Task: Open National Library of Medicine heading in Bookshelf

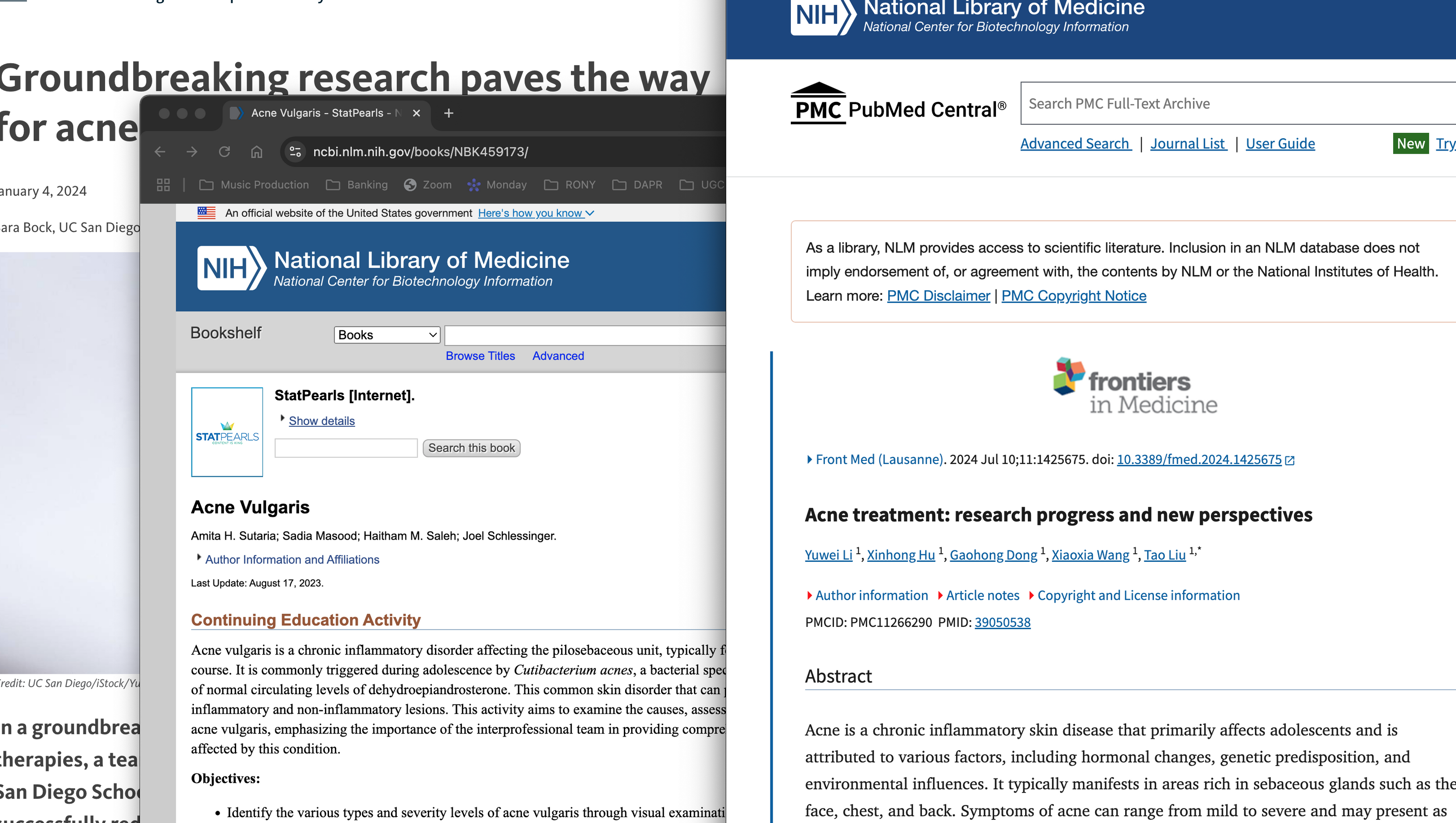Action: click(422, 260)
